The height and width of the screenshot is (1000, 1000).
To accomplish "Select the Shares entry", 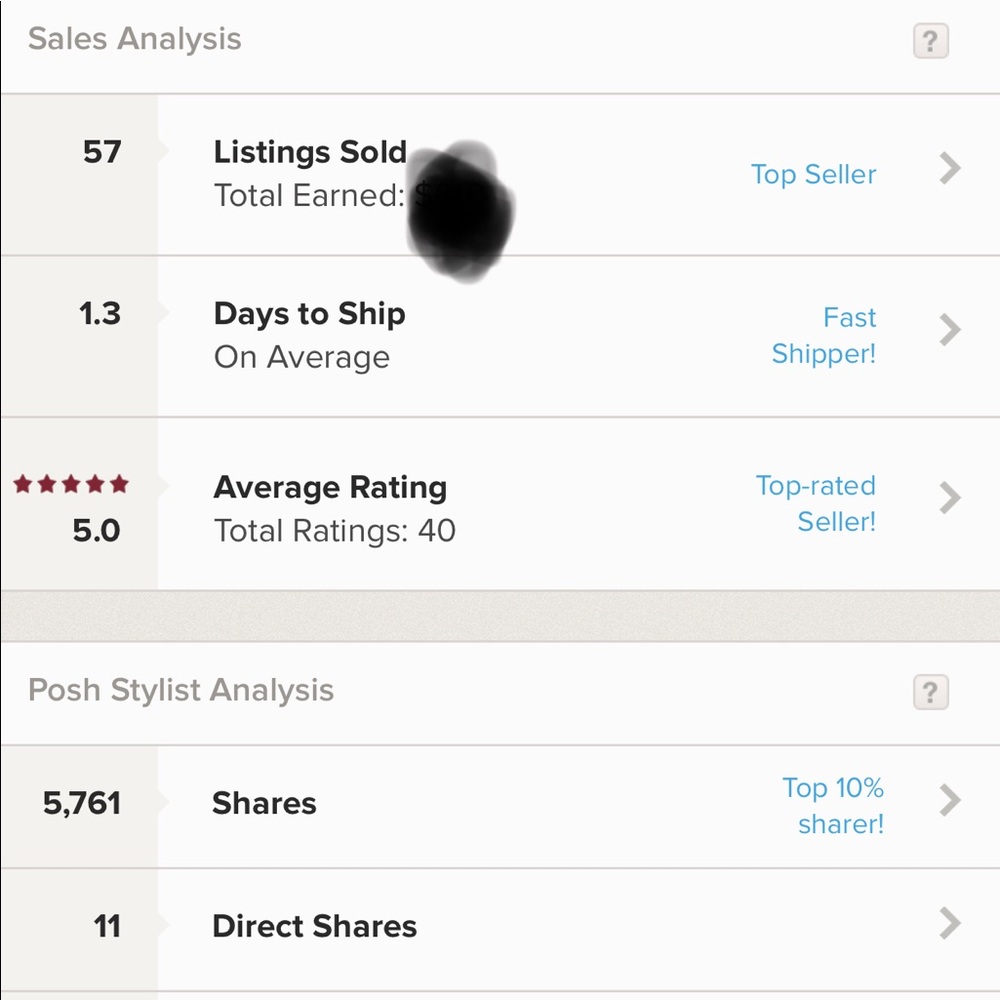I will (500, 806).
